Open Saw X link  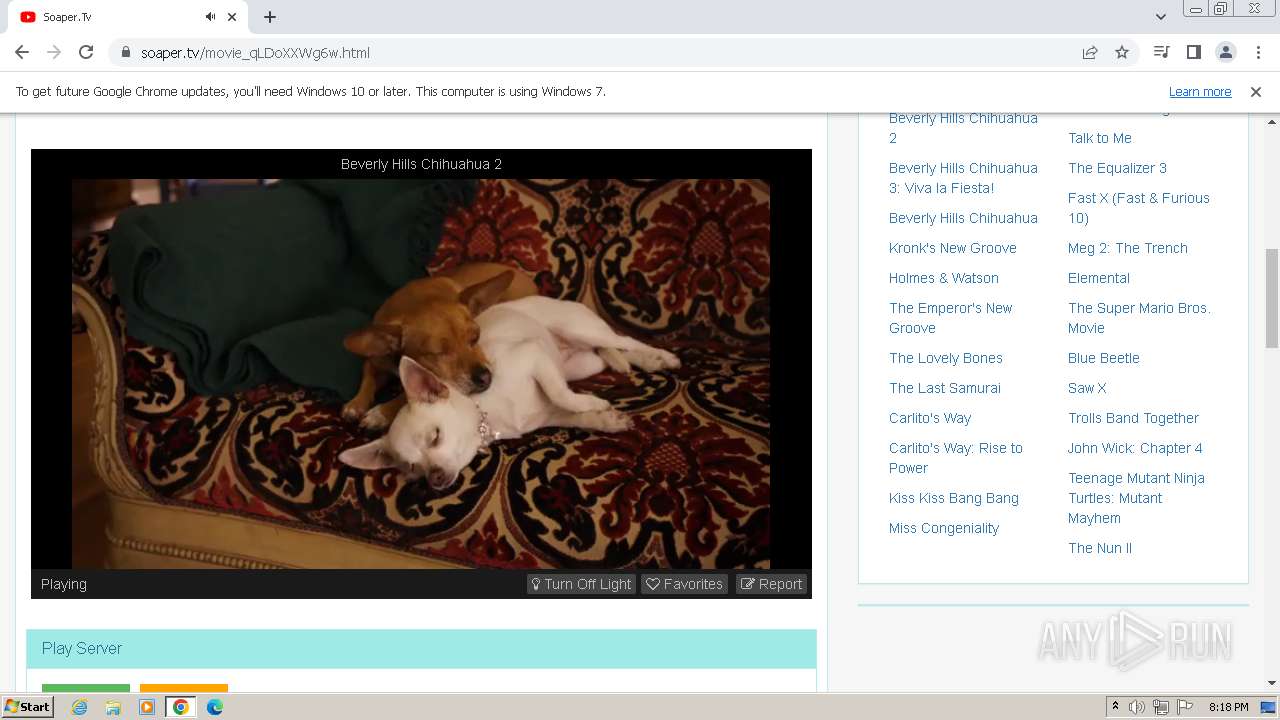point(1087,388)
